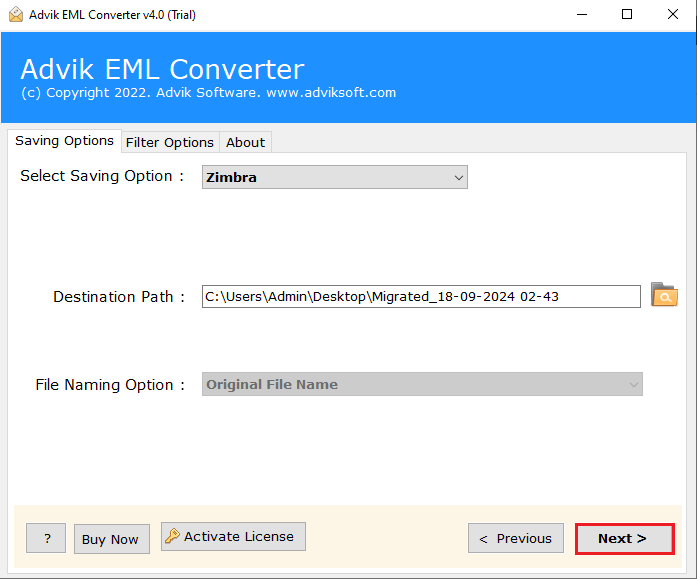Close the Advik EML Converter window
Image resolution: width=697 pixels, height=579 pixels.
673,15
